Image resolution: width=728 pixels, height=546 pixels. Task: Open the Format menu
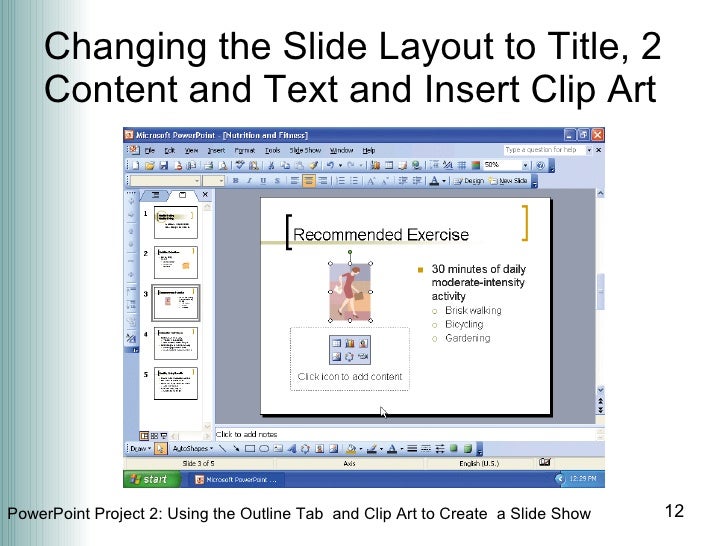(x=245, y=150)
